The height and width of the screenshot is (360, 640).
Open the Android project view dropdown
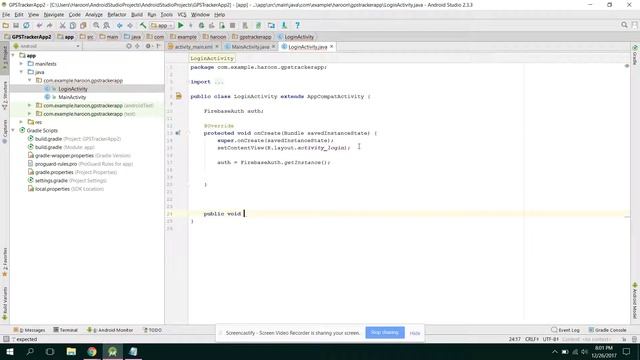[x=46, y=46]
